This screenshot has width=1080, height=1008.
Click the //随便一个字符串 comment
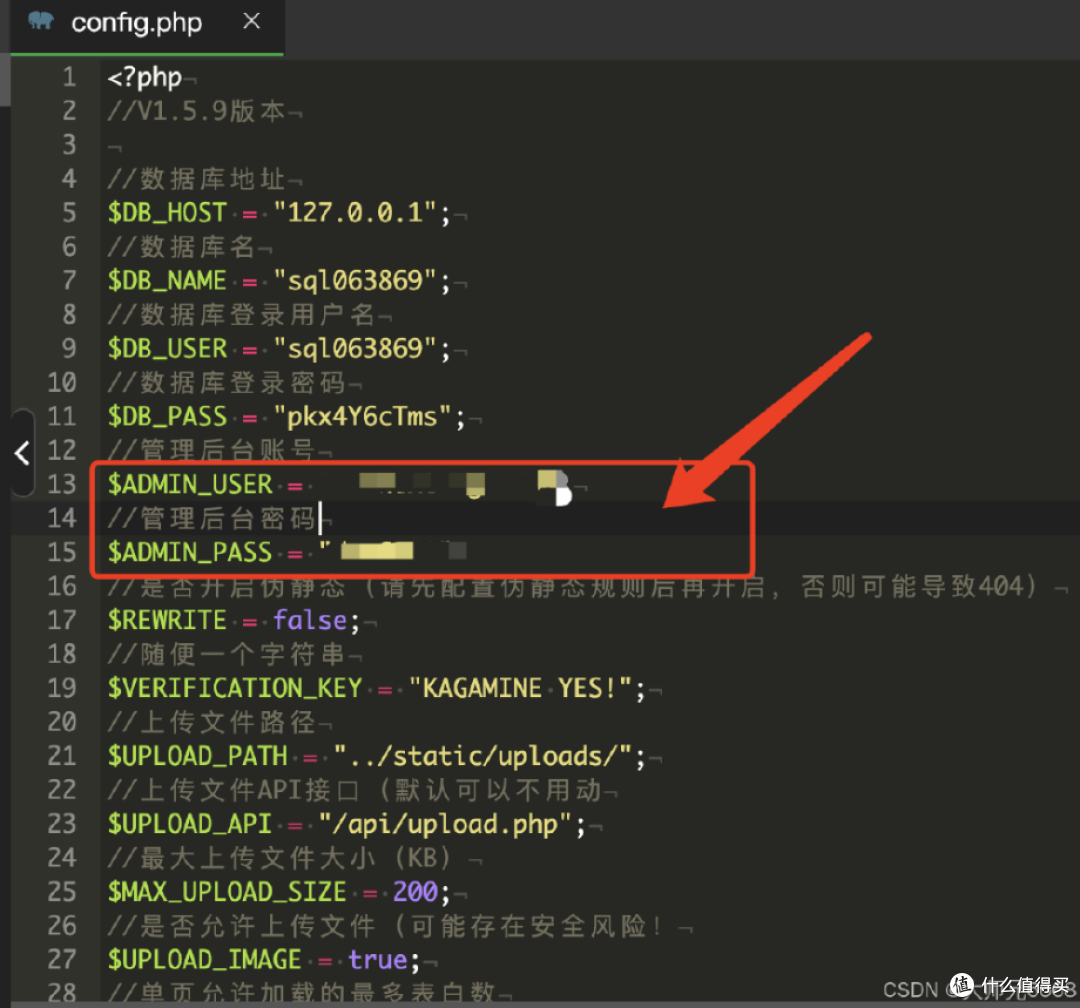point(227,655)
